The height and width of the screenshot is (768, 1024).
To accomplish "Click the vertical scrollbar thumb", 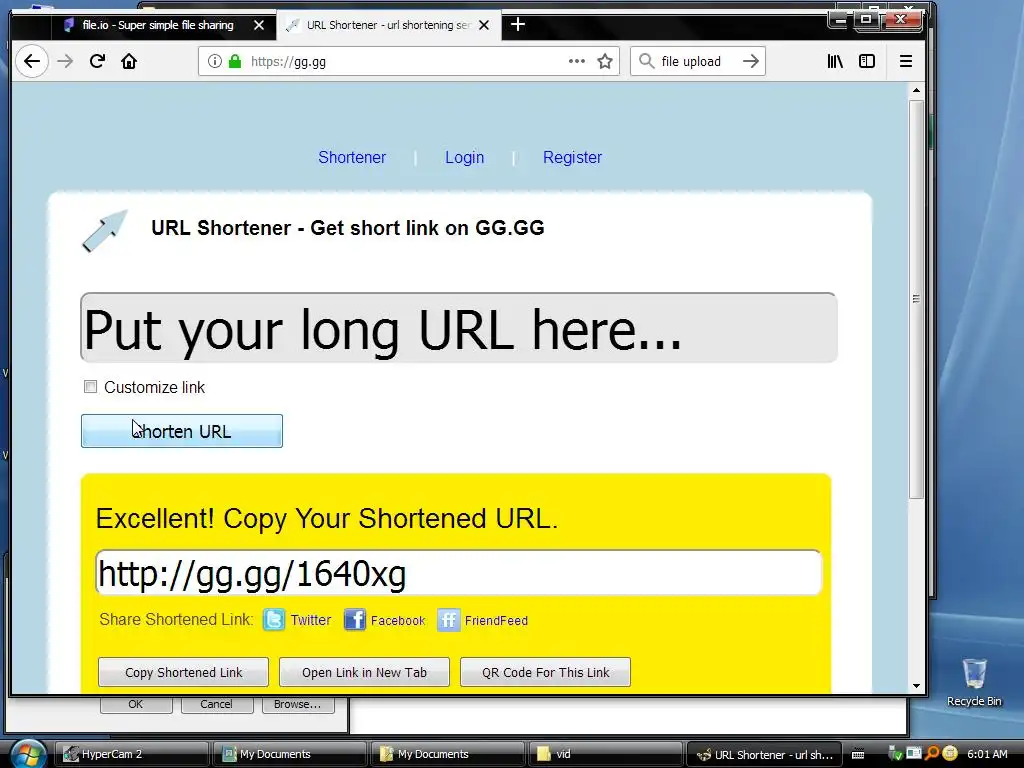I will [916, 299].
